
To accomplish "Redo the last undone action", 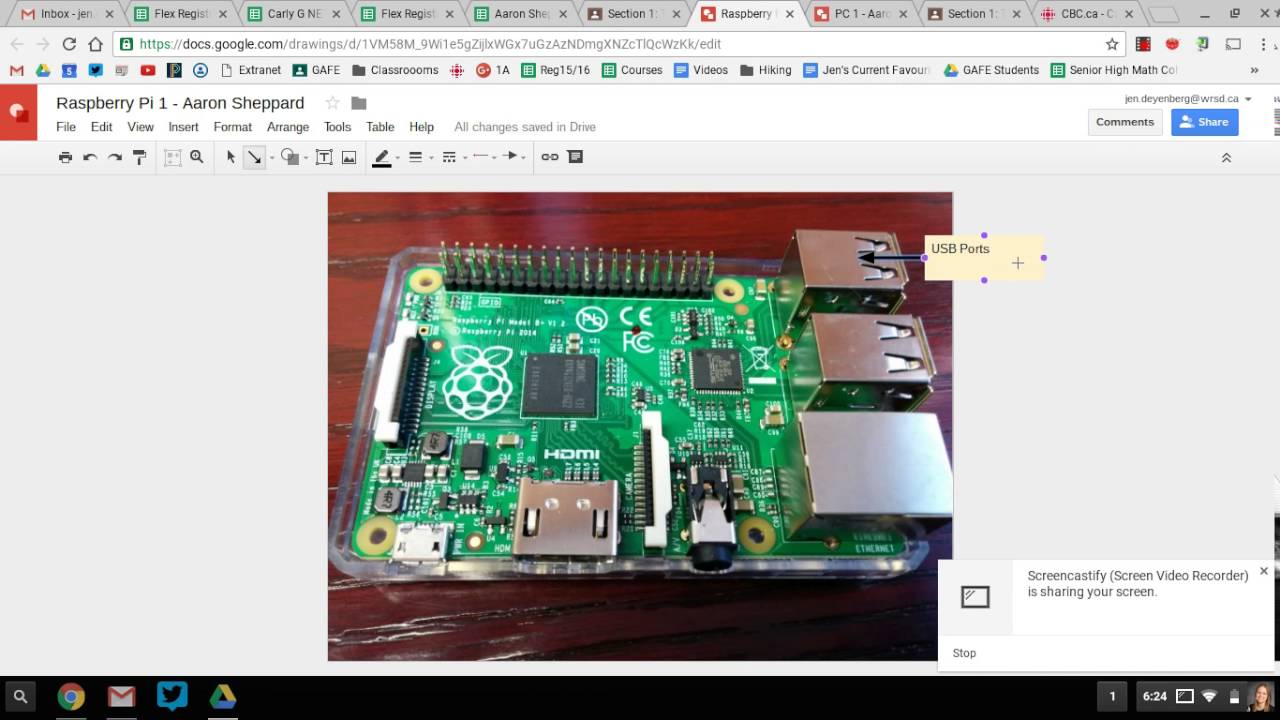I will (115, 157).
